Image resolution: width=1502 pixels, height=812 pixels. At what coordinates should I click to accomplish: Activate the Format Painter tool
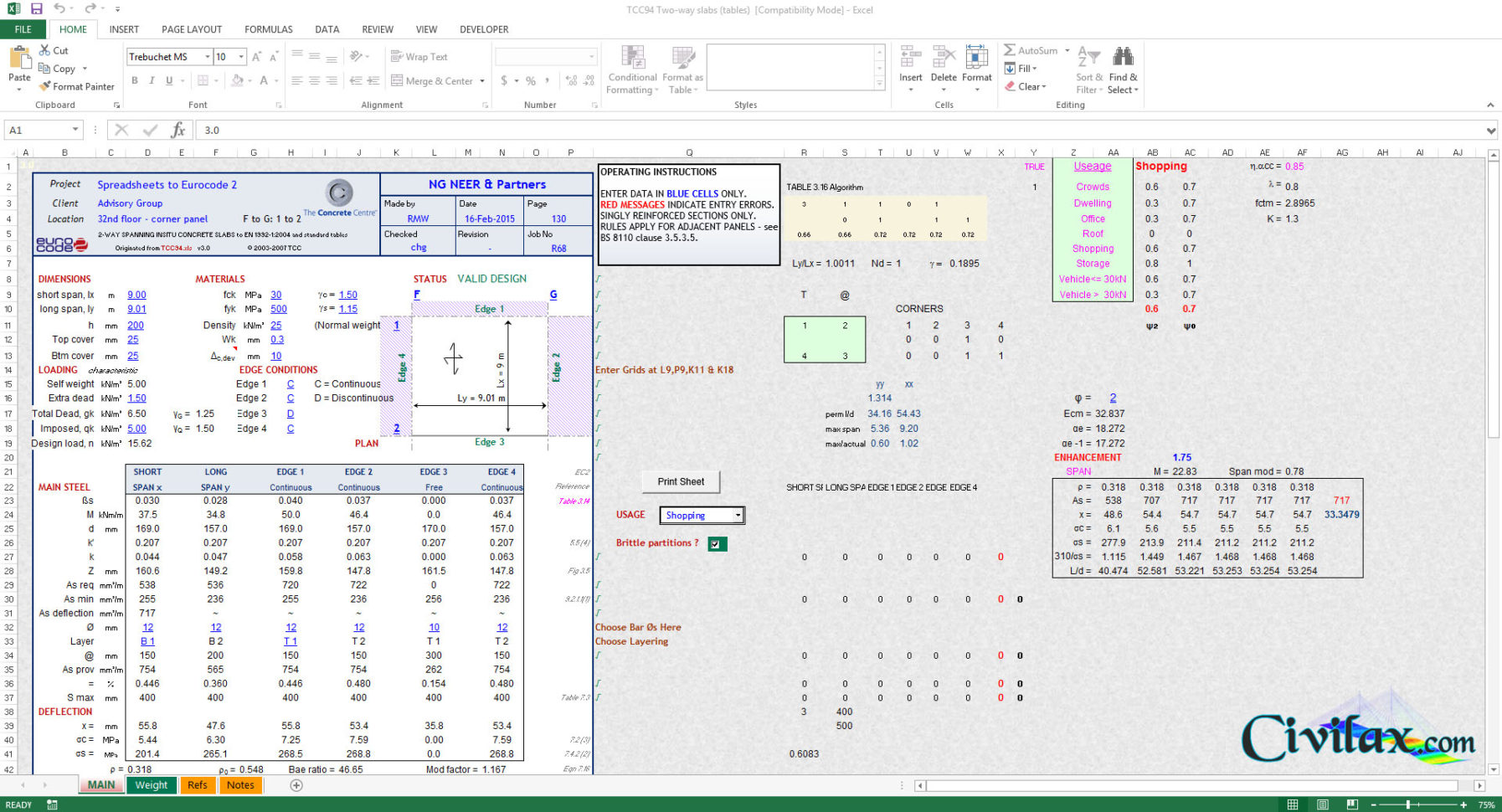pos(75,86)
